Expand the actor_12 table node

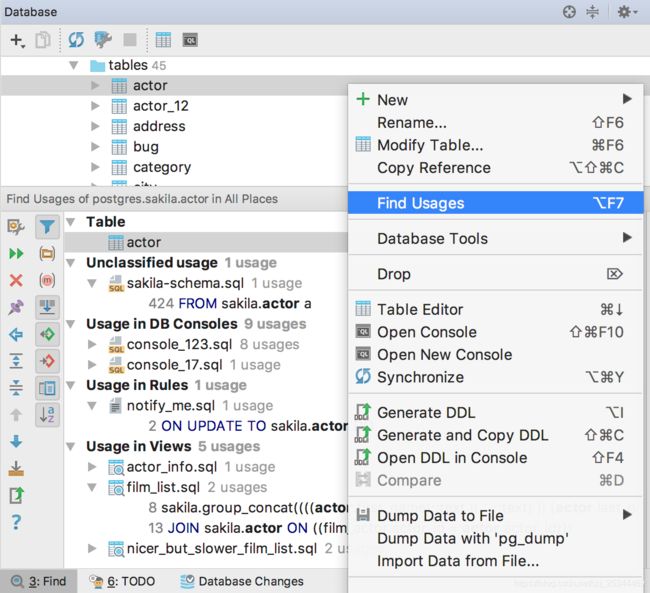[95, 106]
